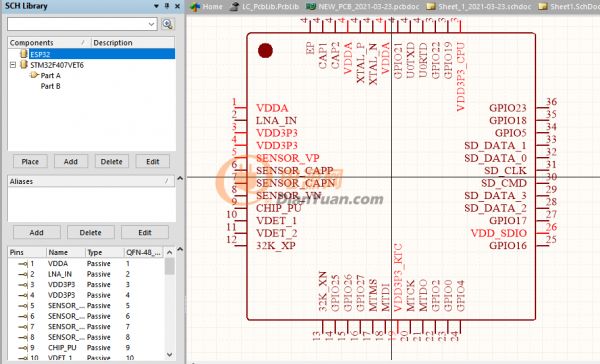Select Part B of STM32F407VET6
Viewport: 600px width, 364px height.
[x=51, y=86]
